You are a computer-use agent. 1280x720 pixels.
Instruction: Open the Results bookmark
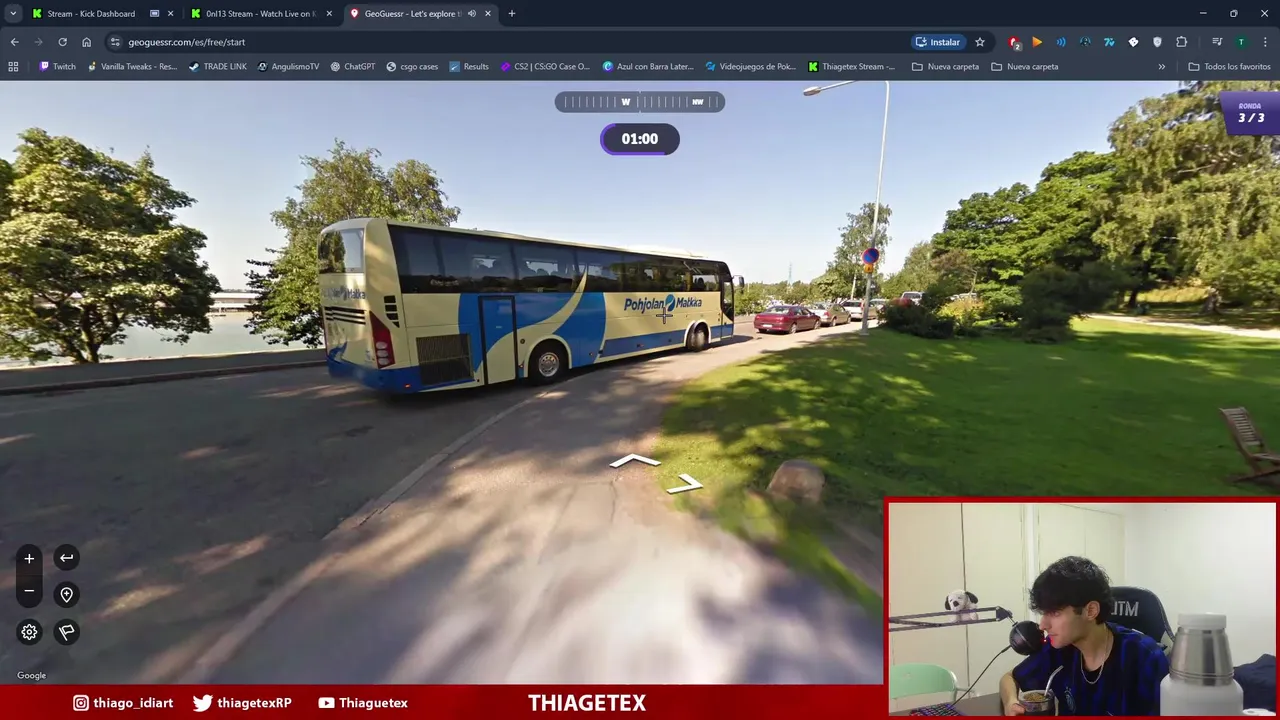click(469, 67)
